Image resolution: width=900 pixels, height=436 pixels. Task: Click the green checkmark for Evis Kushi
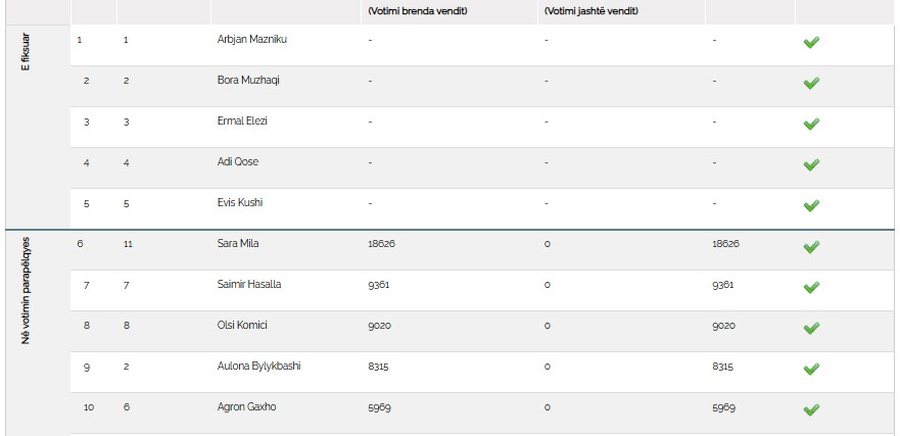[811, 205]
